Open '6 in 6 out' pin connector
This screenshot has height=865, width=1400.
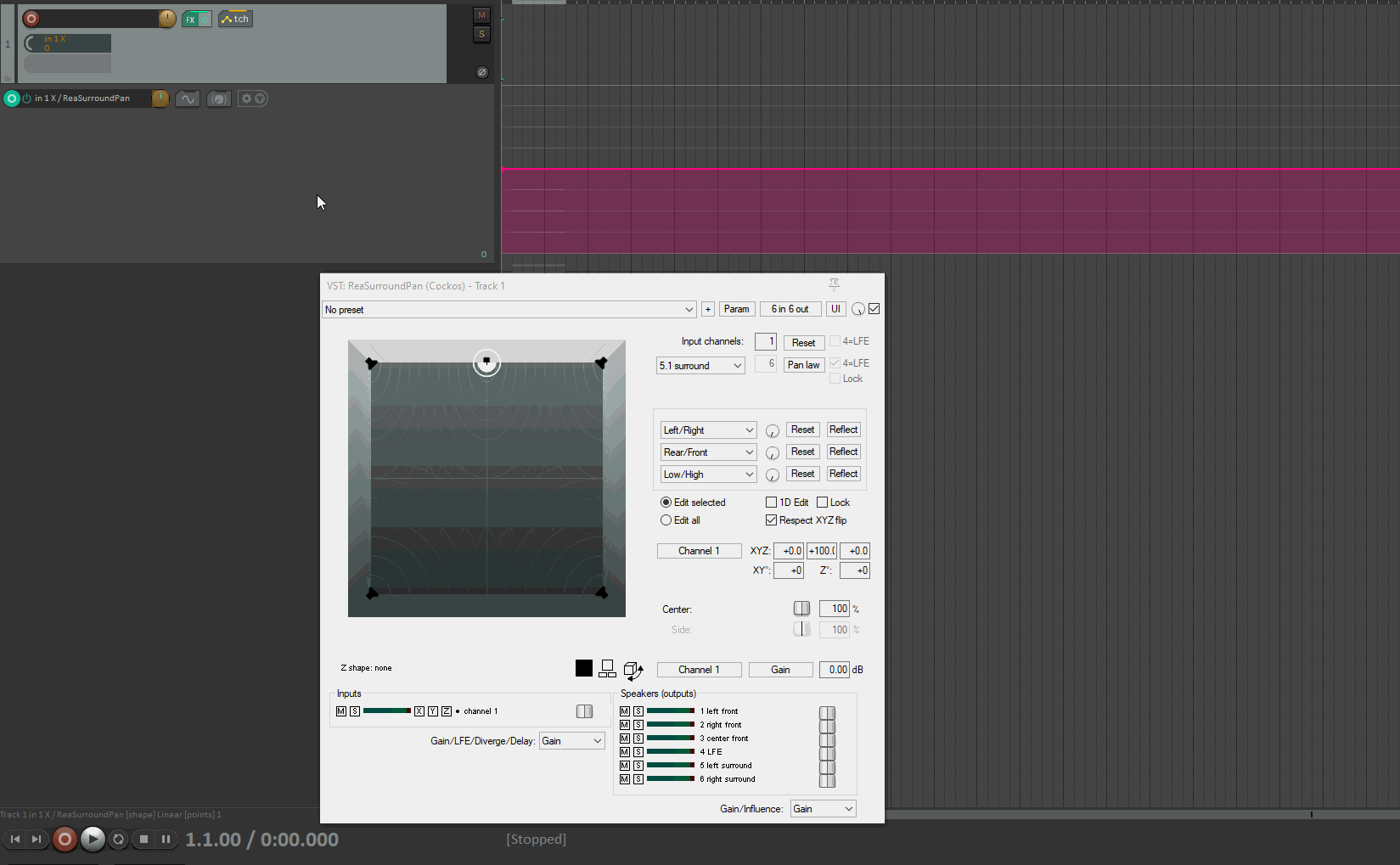(790, 309)
